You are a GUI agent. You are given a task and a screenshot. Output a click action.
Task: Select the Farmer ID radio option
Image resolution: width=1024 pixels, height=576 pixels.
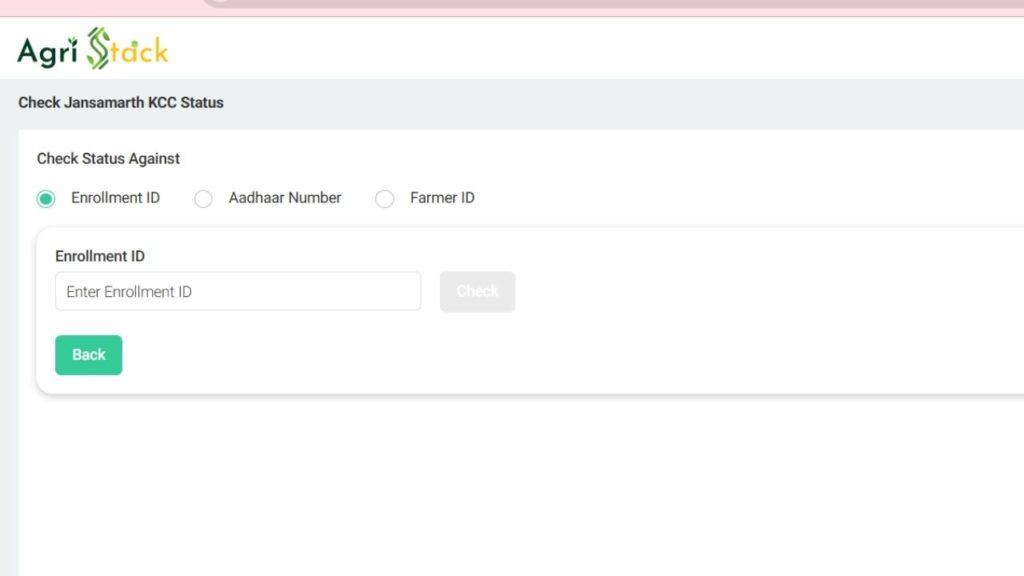pos(385,199)
